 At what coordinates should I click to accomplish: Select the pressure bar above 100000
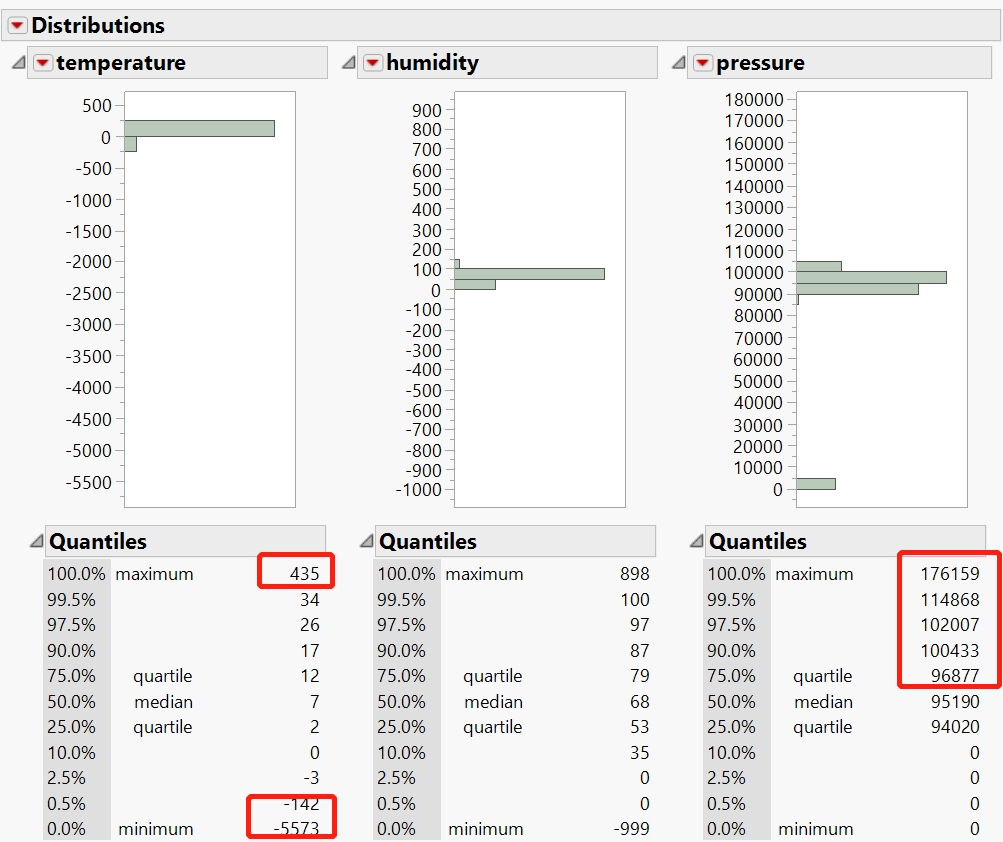(x=819, y=266)
